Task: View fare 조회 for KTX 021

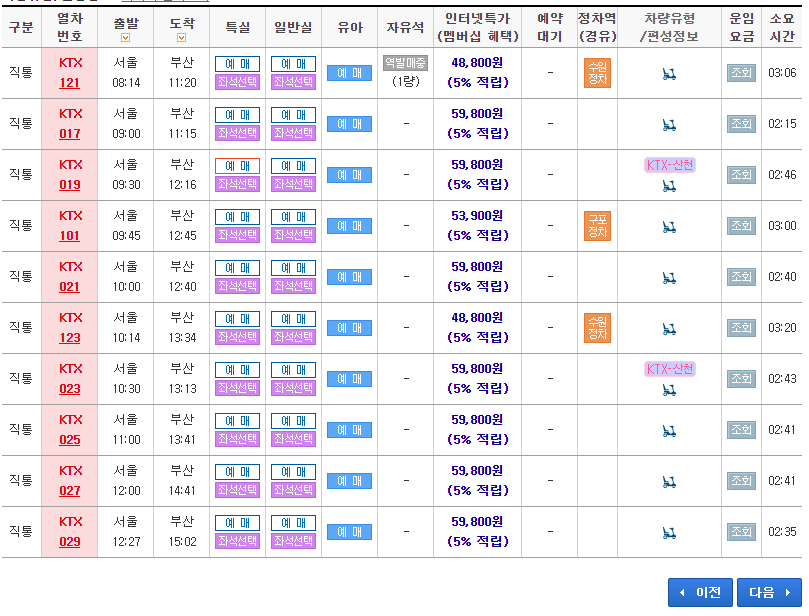Action: tap(741, 277)
